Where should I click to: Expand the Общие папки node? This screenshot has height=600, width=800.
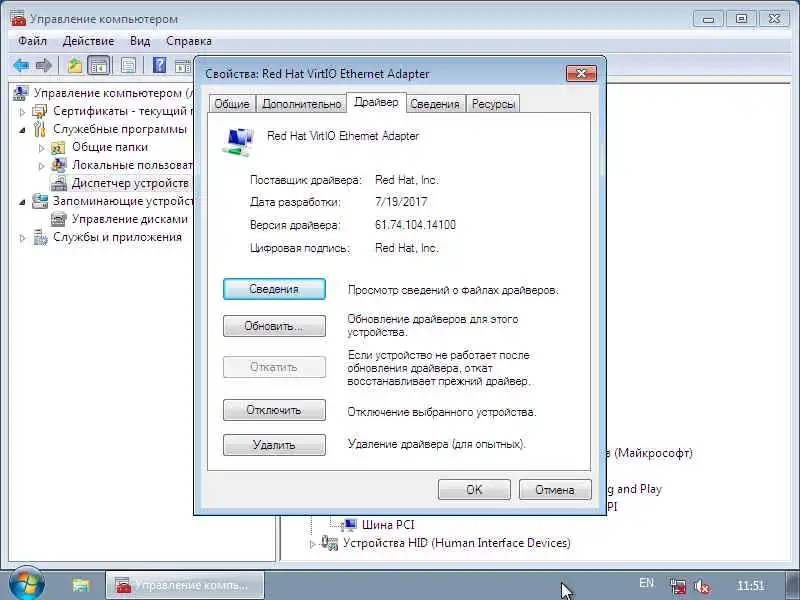point(42,148)
